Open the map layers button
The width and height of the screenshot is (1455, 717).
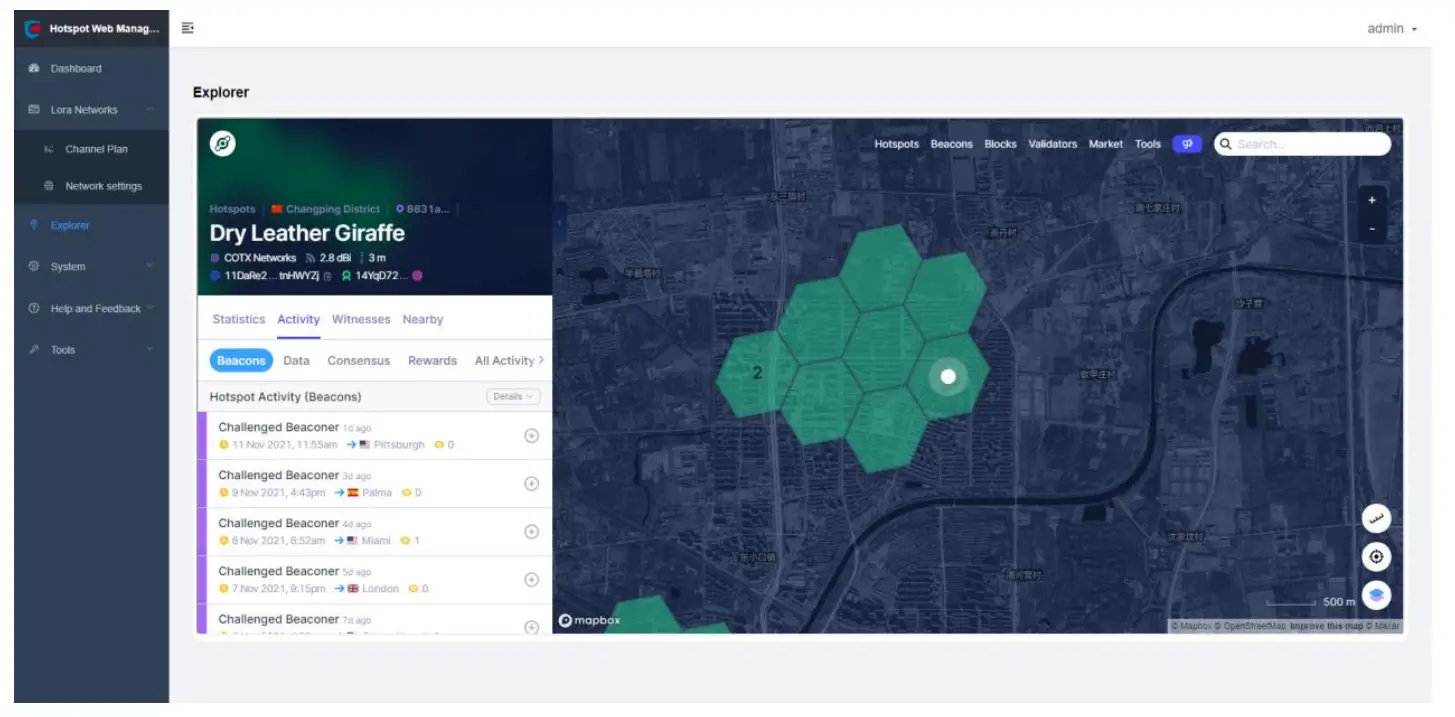click(x=1376, y=595)
